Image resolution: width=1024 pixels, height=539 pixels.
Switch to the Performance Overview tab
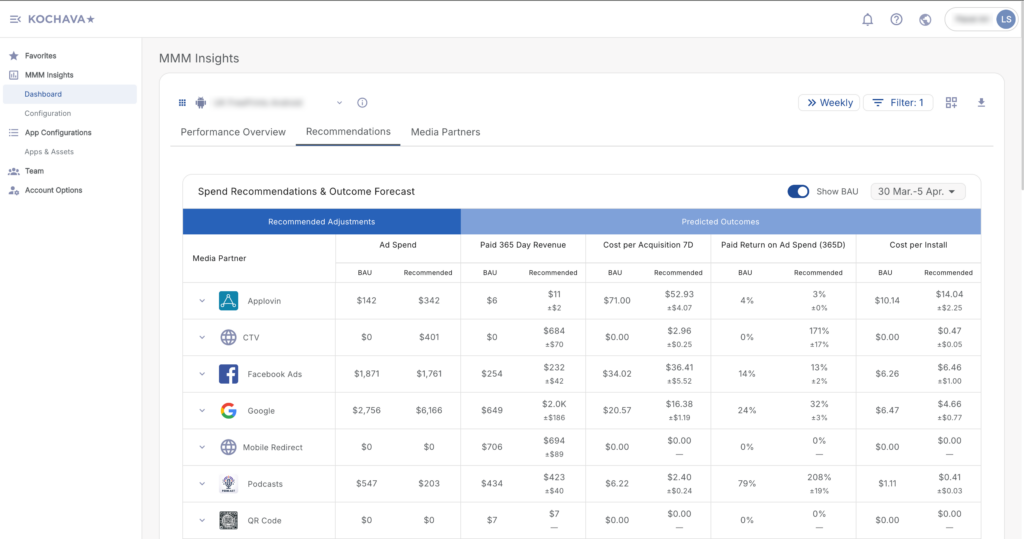pos(233,132)
